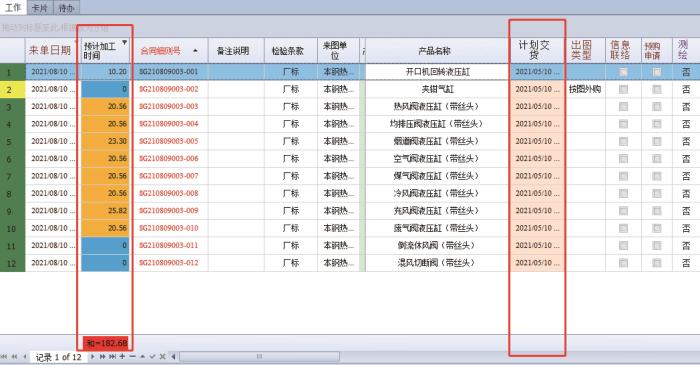The image size is (700, 365).
Task: Click product name 均排压阀液压缸（带丝头）
Action: (x=436, y=124)
